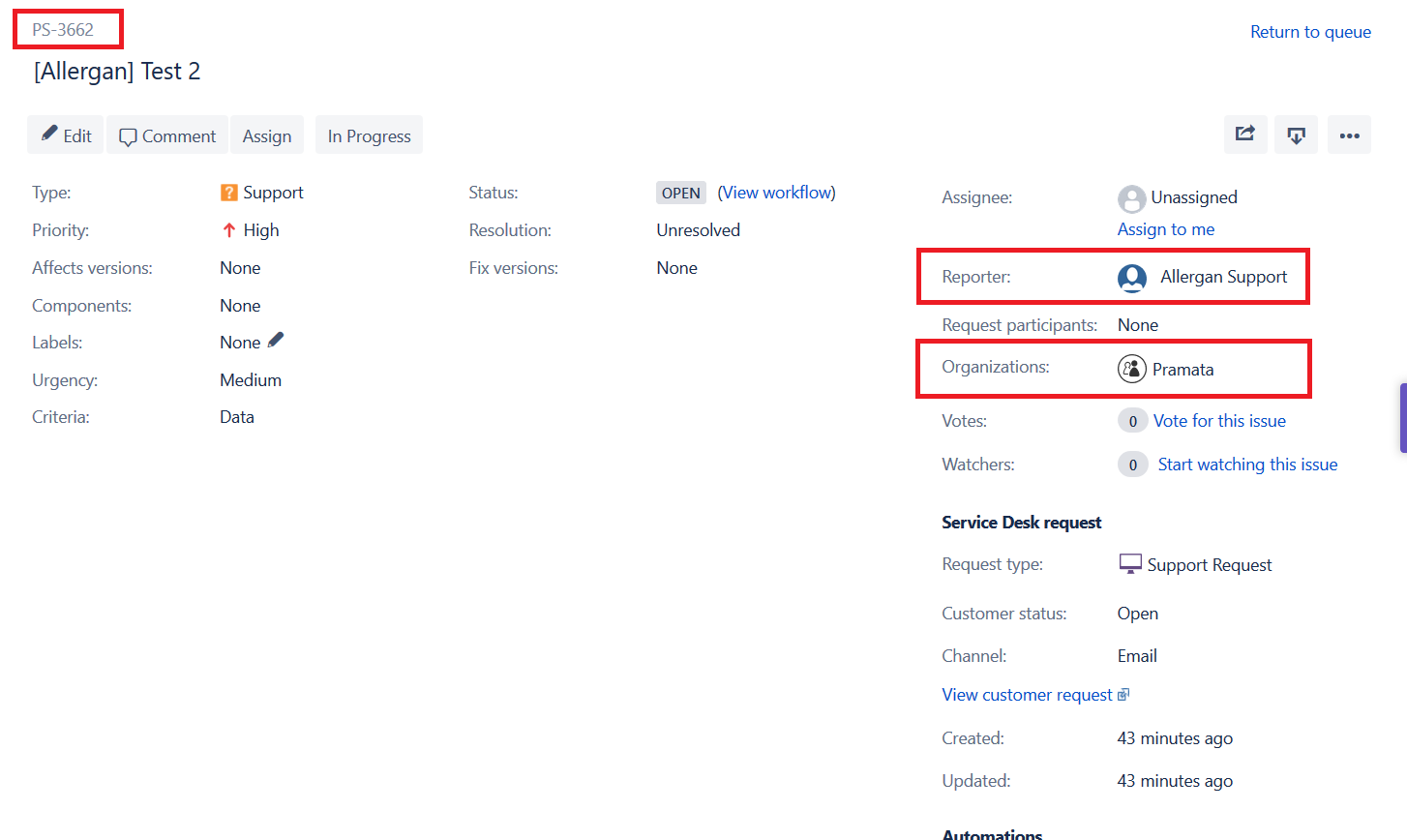Click the Assign button
Viewport: 1407px width, 840px height.
click(267, 135)
